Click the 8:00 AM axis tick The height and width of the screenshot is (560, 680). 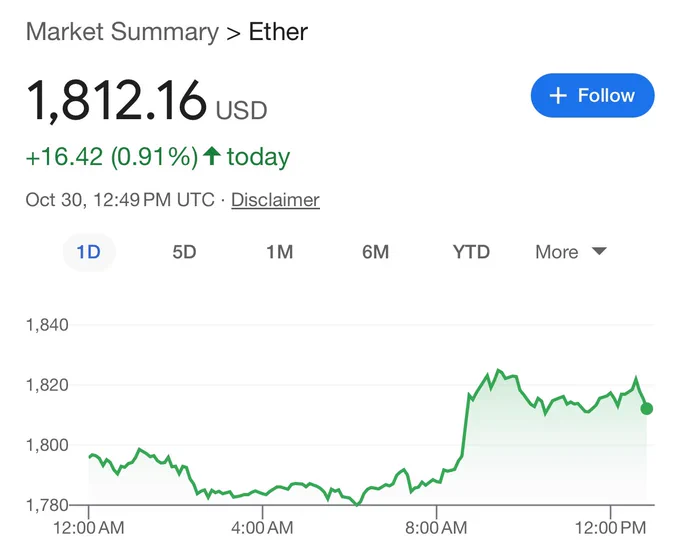437,511
